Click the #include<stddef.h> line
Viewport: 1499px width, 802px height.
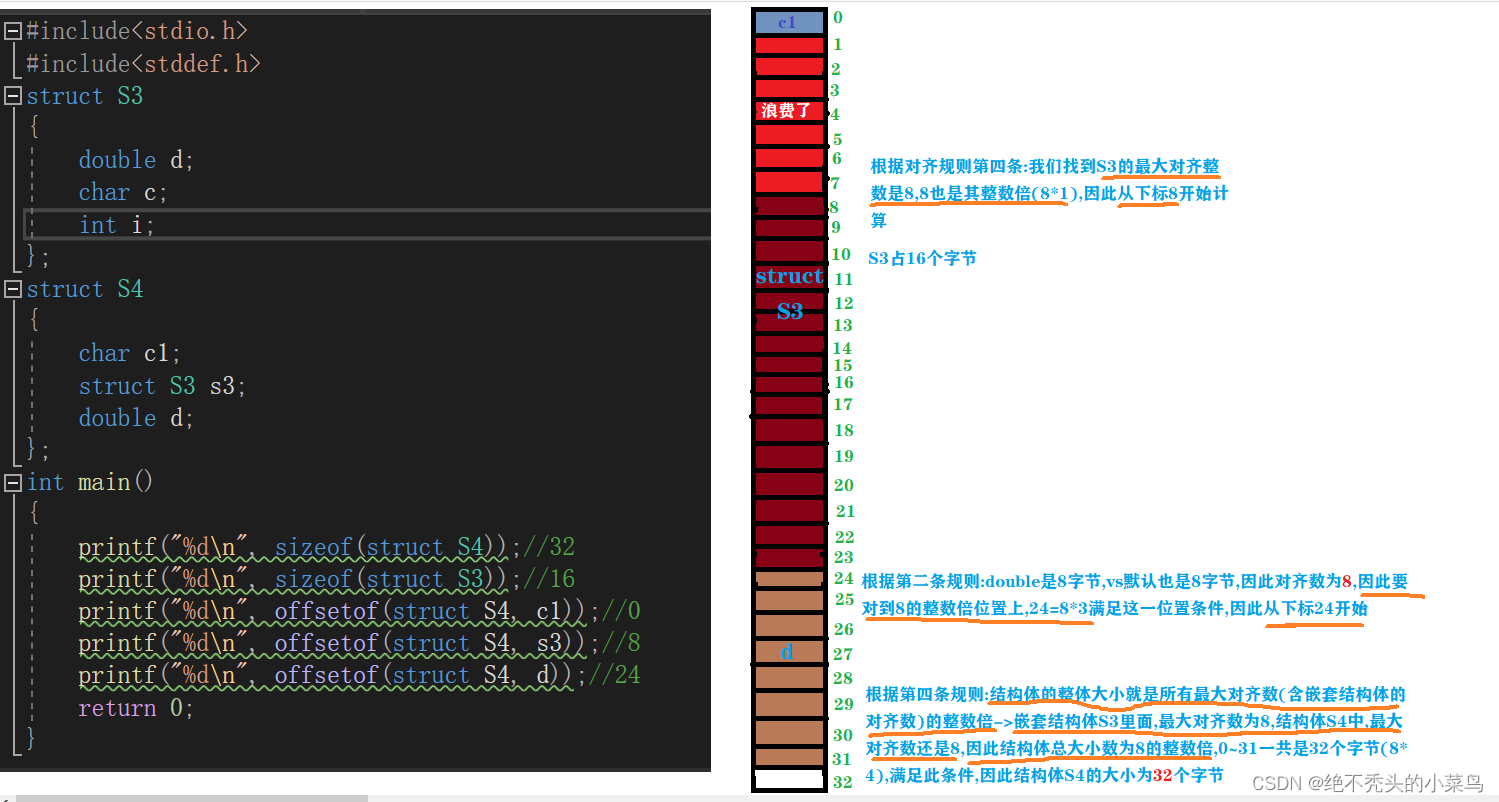pyautogui.click(x=143, y=64)
